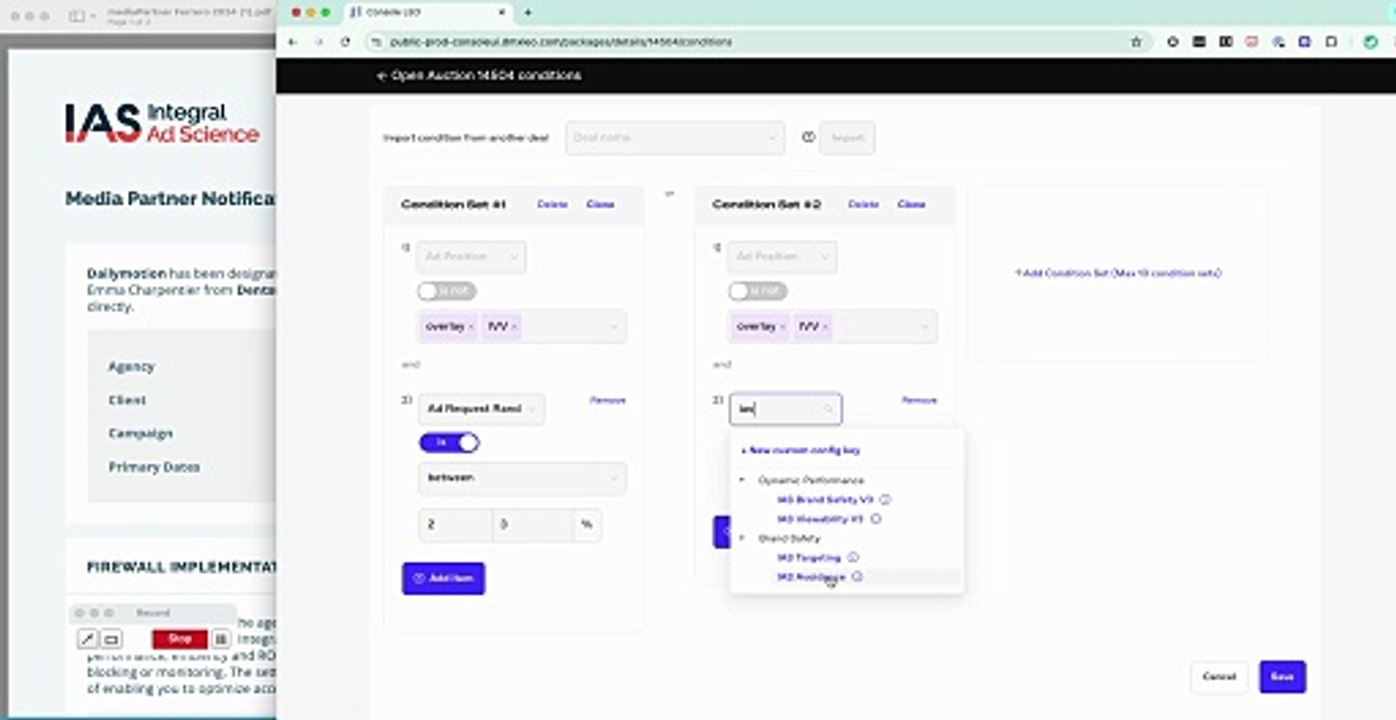Screen dimensions: 1396x720
Task: Click the rectangle tool in Record window
Action: (x=112, y=639)
